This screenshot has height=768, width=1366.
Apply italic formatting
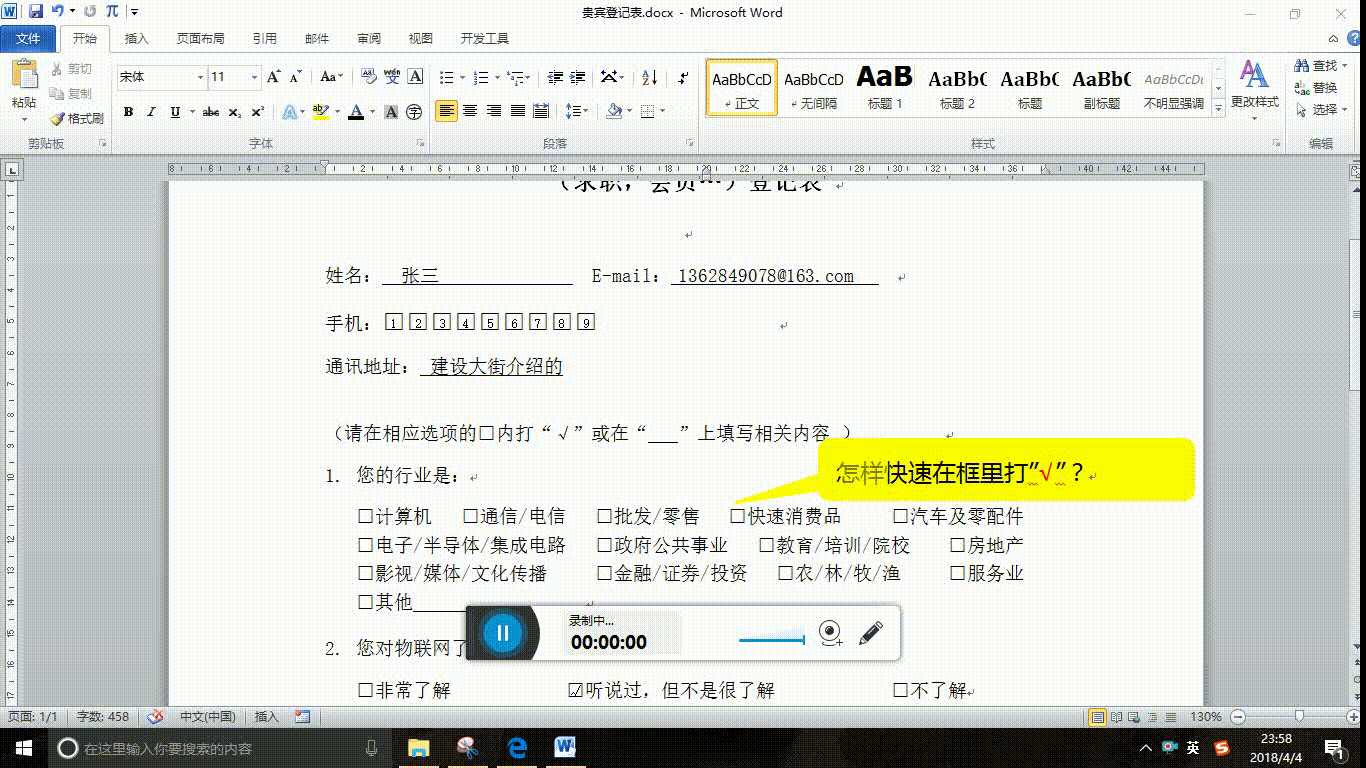click(151, 112)
